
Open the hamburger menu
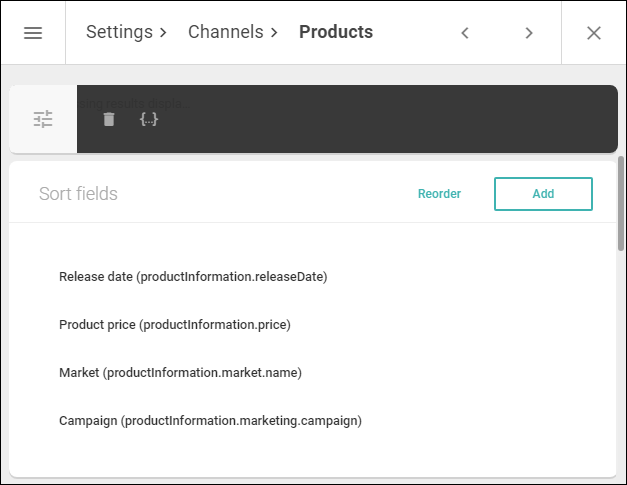[x=33, y=33]
